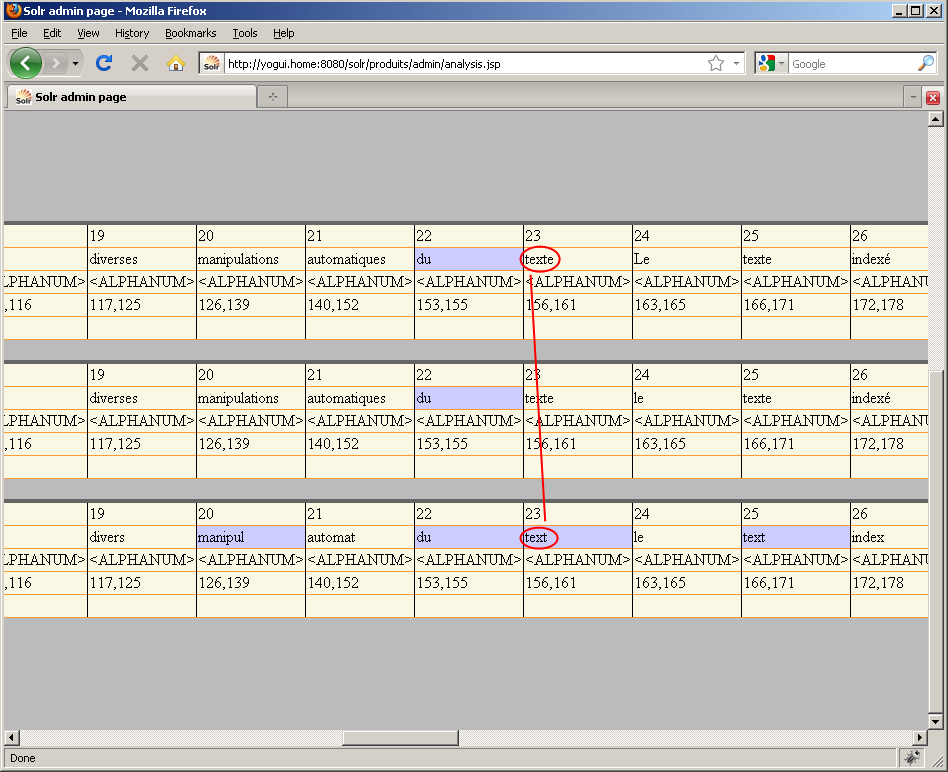This screenshot has height=772, width=948.
Task: Close the current tab
Action: point(933,97)
